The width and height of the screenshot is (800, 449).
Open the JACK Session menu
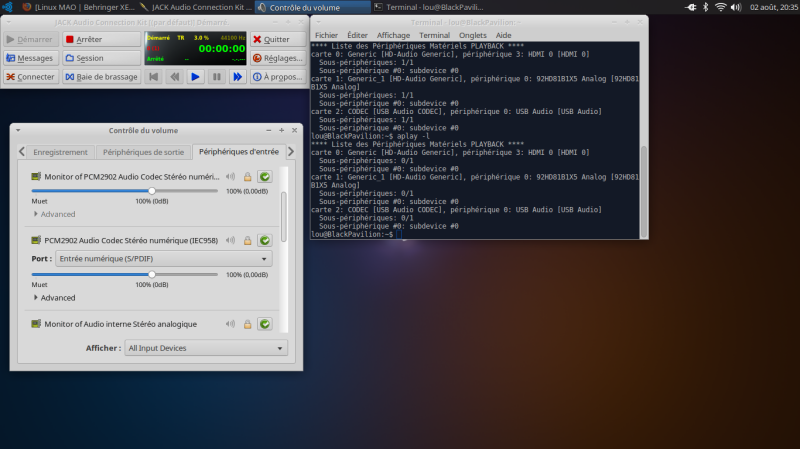[x=102, y=58]
